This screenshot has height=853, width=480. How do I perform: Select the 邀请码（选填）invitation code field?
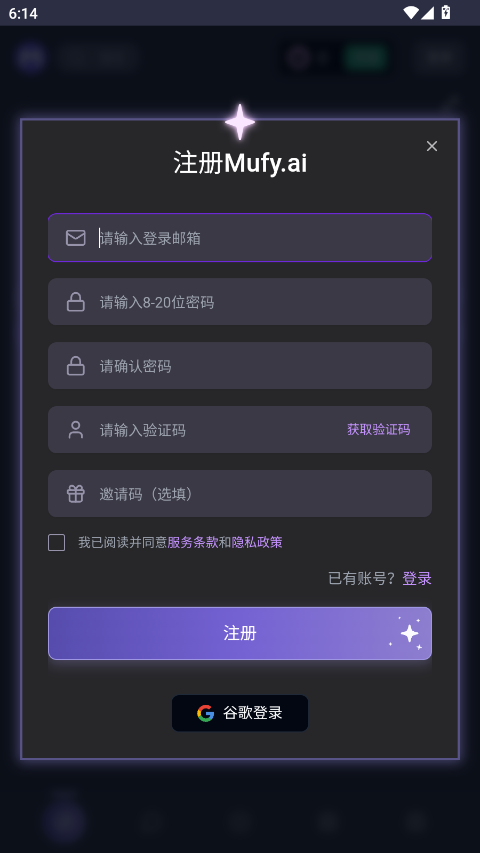[240, 493]
